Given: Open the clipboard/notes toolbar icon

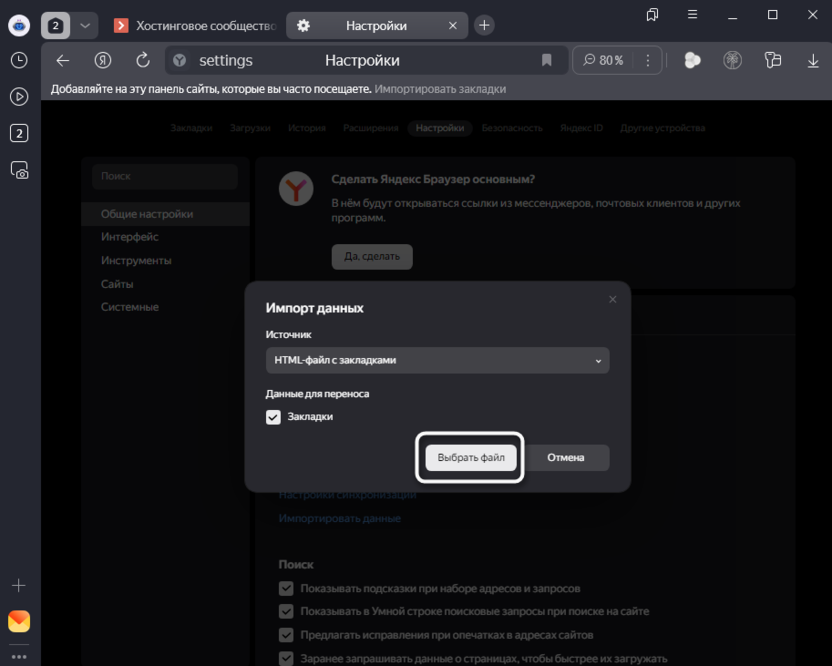Looking at the screenshot, I should [x=773, y=60].
